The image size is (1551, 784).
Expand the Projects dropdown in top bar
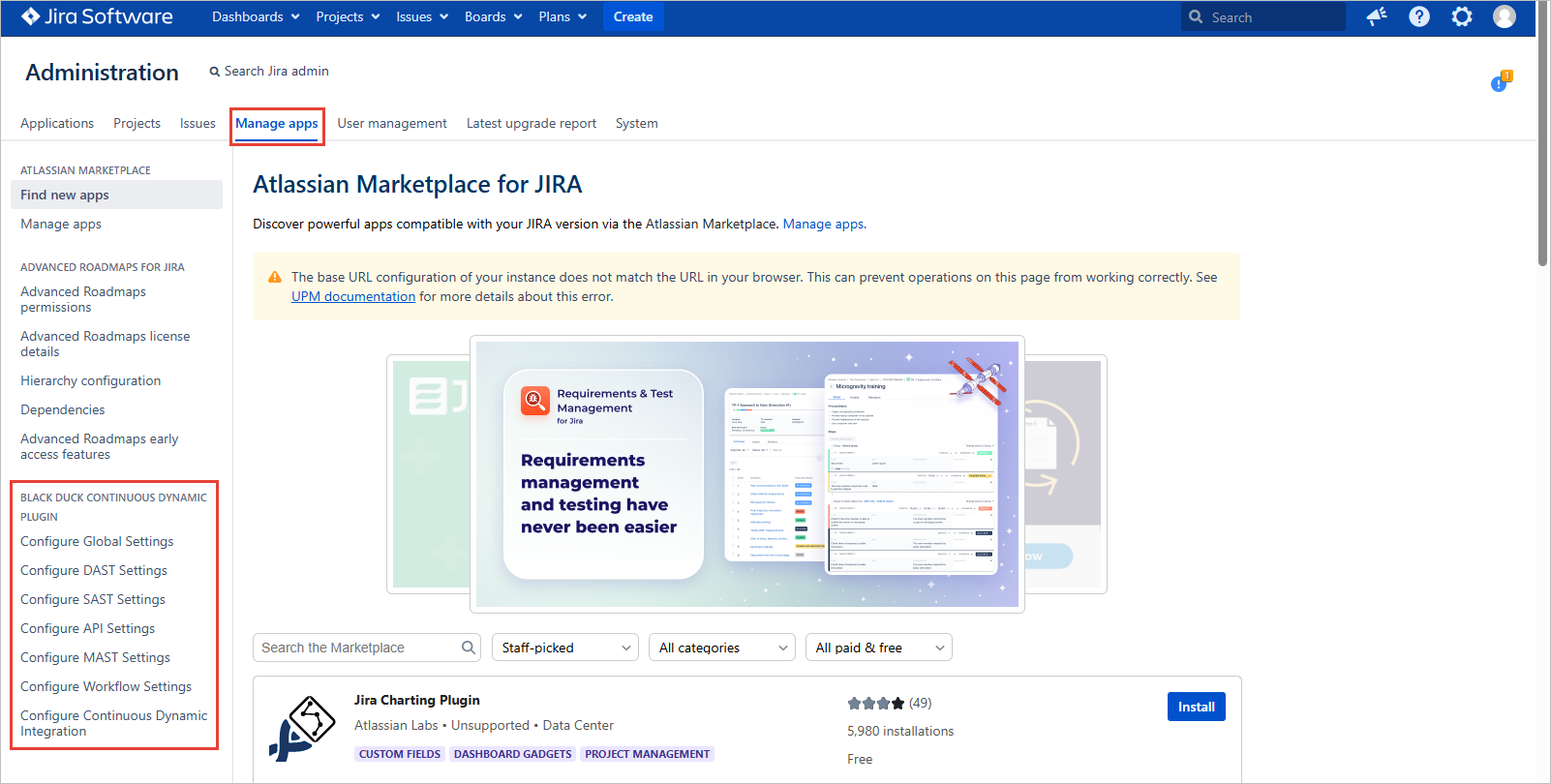coord(348,16)
